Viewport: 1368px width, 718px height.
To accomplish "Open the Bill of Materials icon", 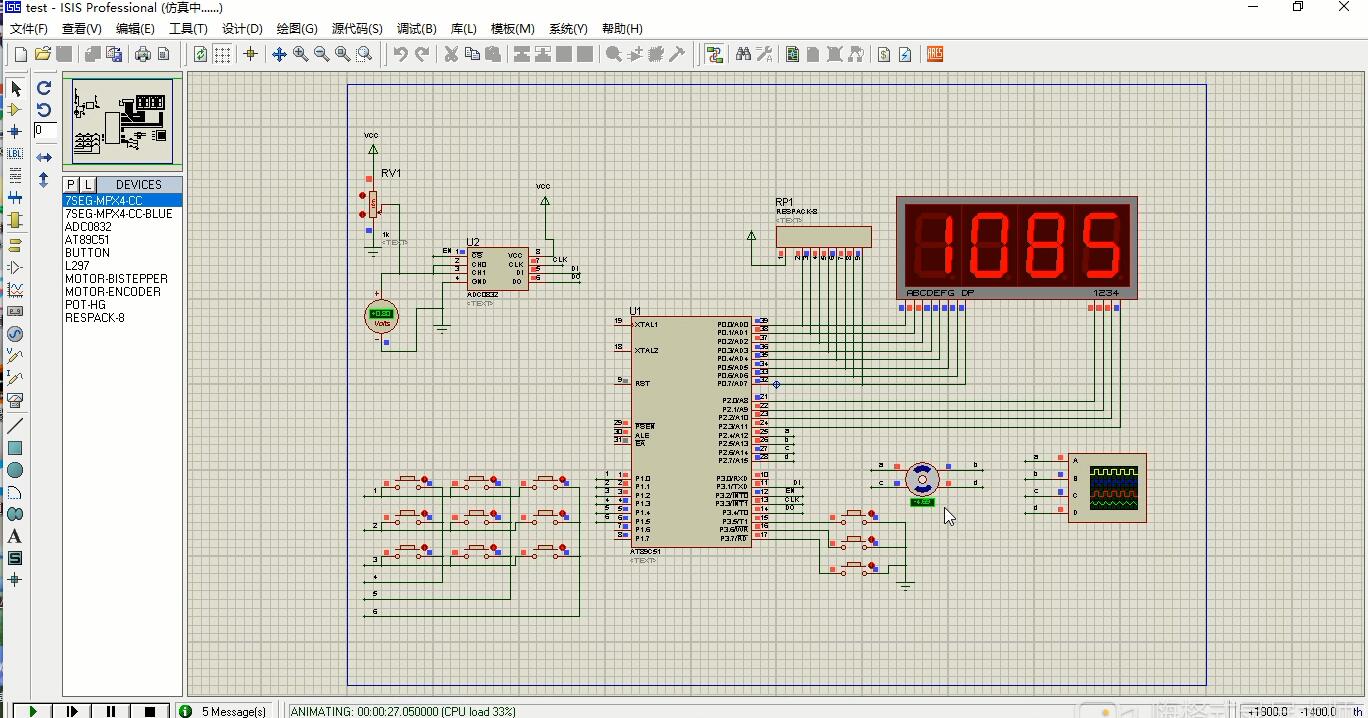I will click(x=884, y=54).
